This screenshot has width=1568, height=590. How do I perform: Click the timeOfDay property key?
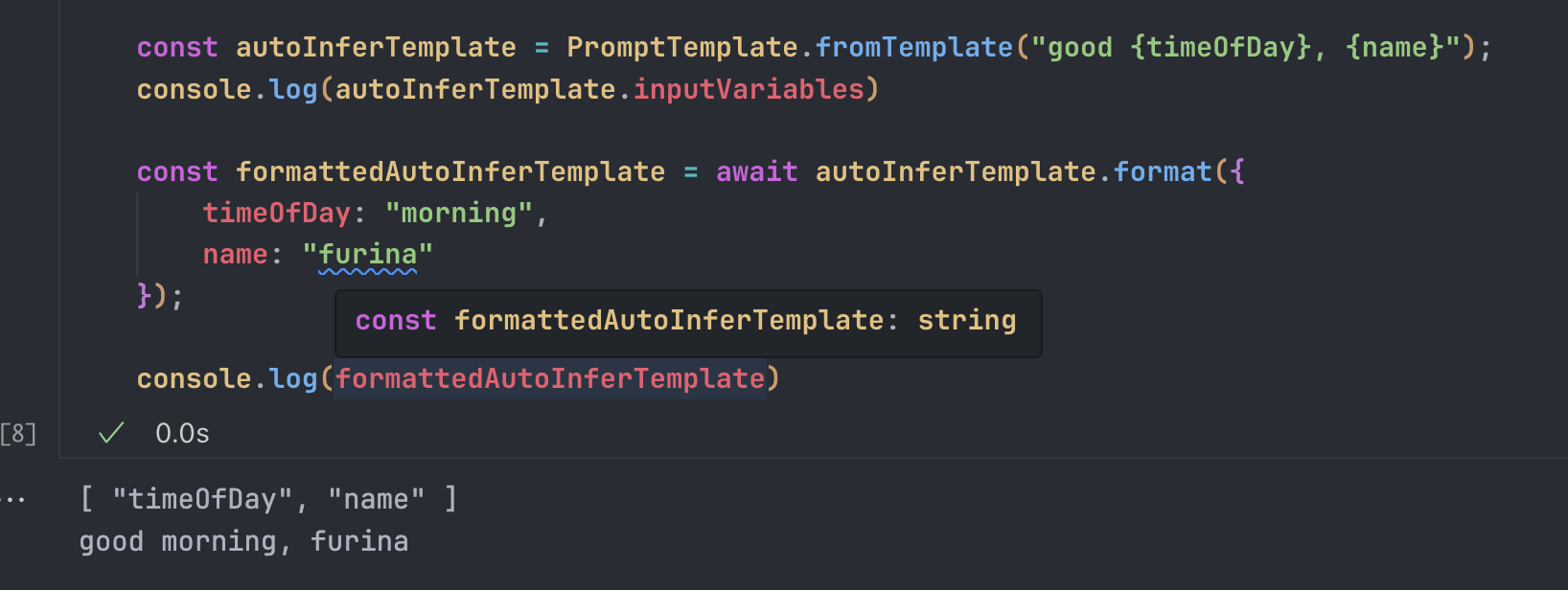[x=277, y=213]
